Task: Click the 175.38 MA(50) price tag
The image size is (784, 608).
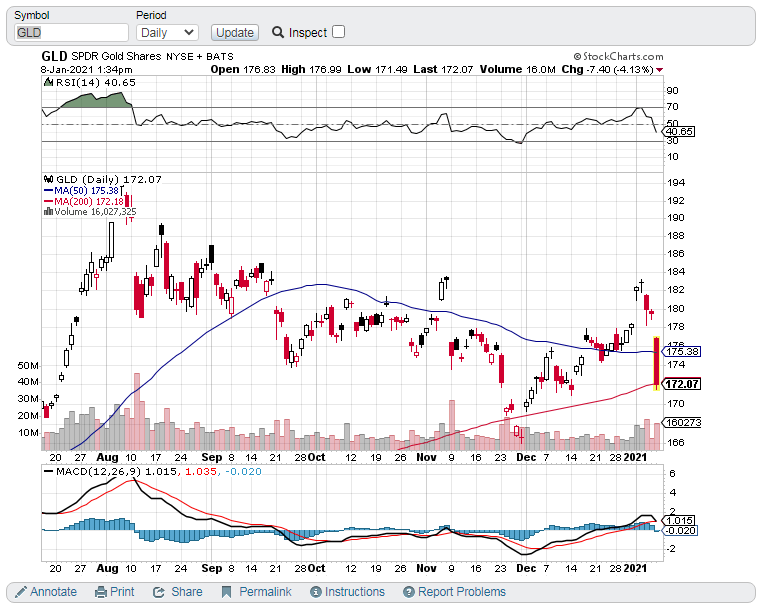Action: click(682, 352)
